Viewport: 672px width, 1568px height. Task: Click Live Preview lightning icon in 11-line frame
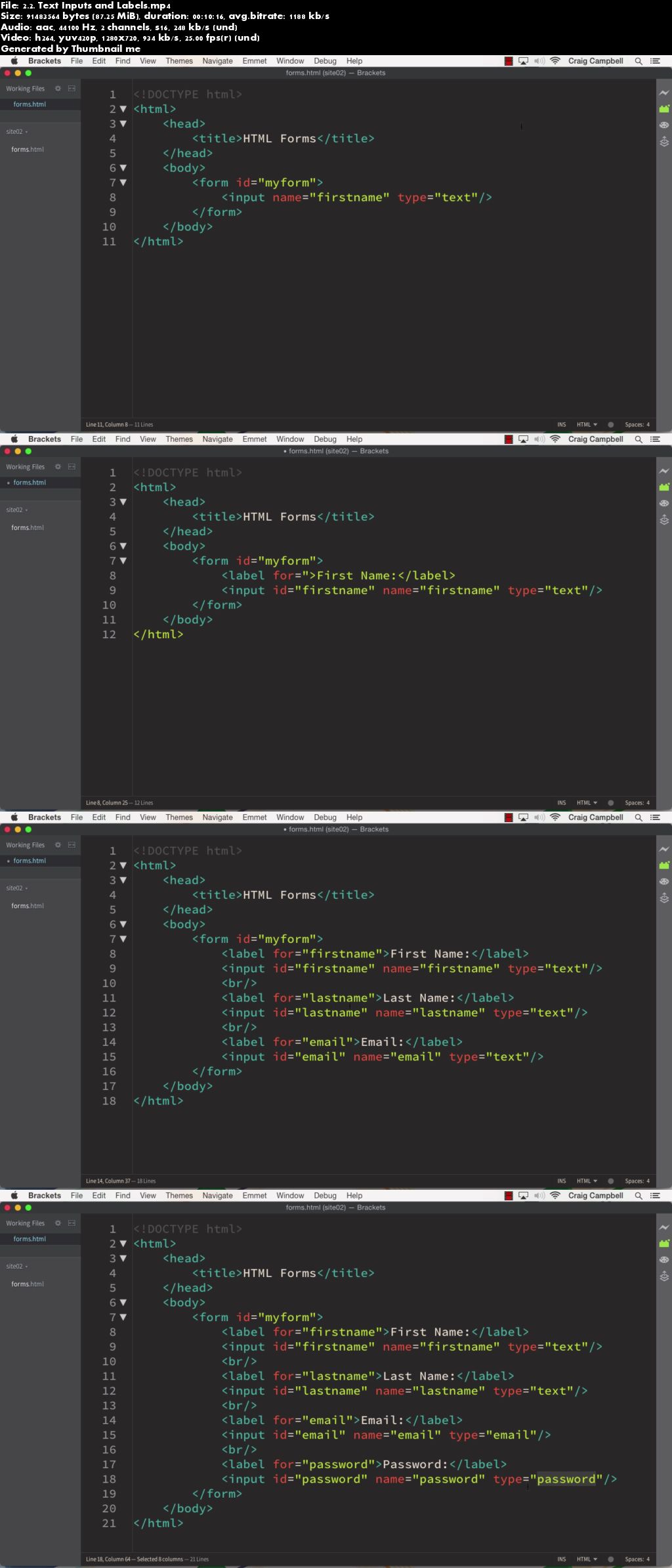coord(664,93)
